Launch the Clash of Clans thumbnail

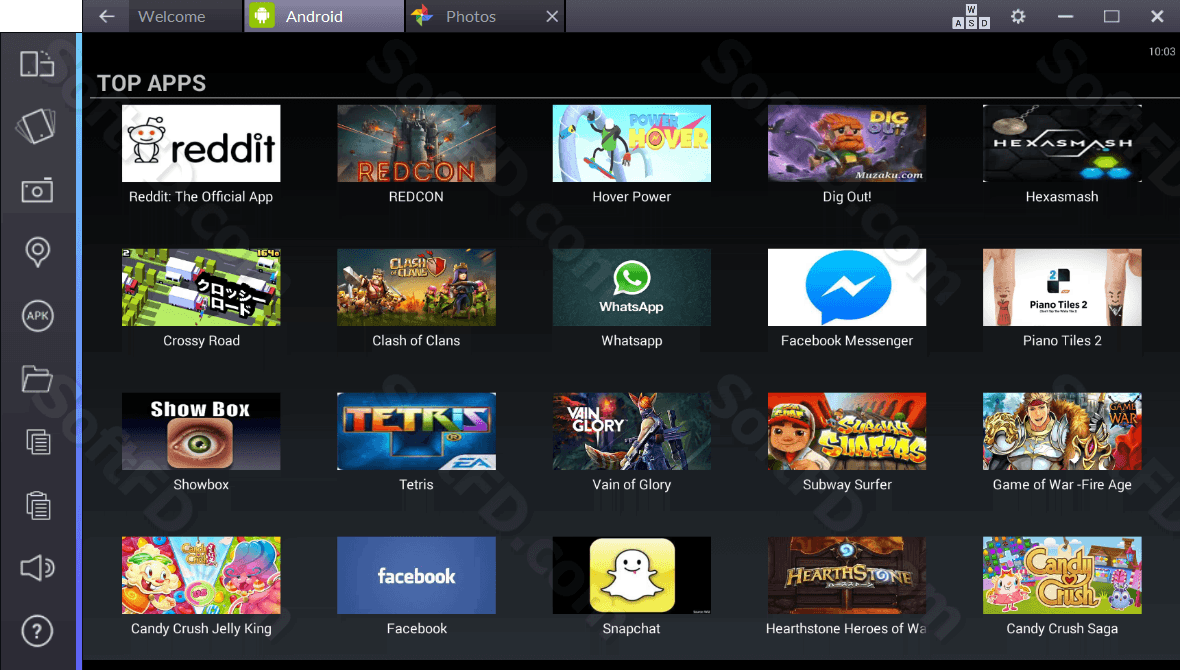[x=416, y=288]
